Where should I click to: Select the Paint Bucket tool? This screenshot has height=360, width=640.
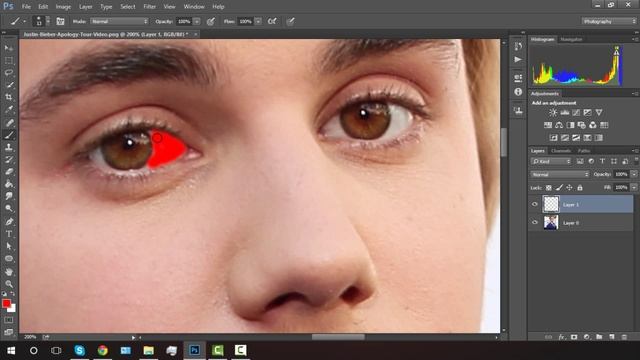(9, 184)
